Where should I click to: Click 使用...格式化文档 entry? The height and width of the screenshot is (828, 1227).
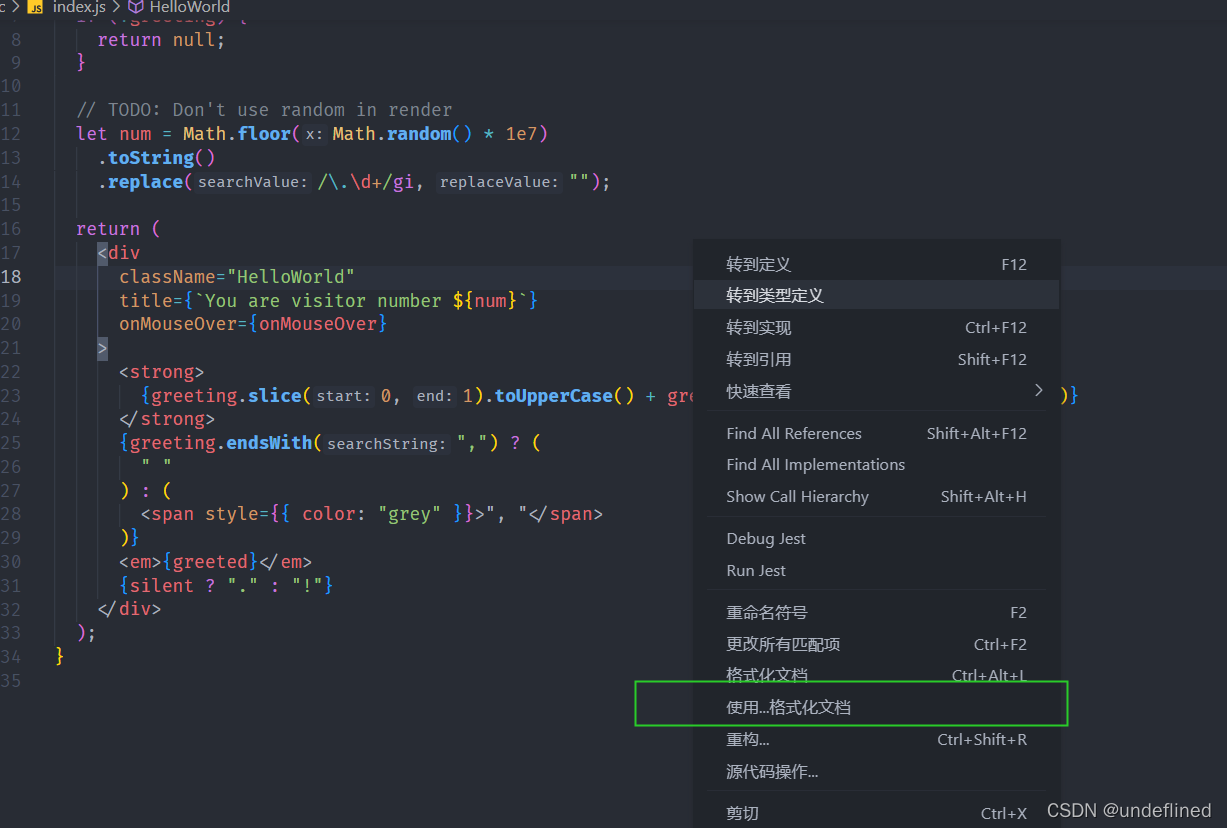point(876,707)
